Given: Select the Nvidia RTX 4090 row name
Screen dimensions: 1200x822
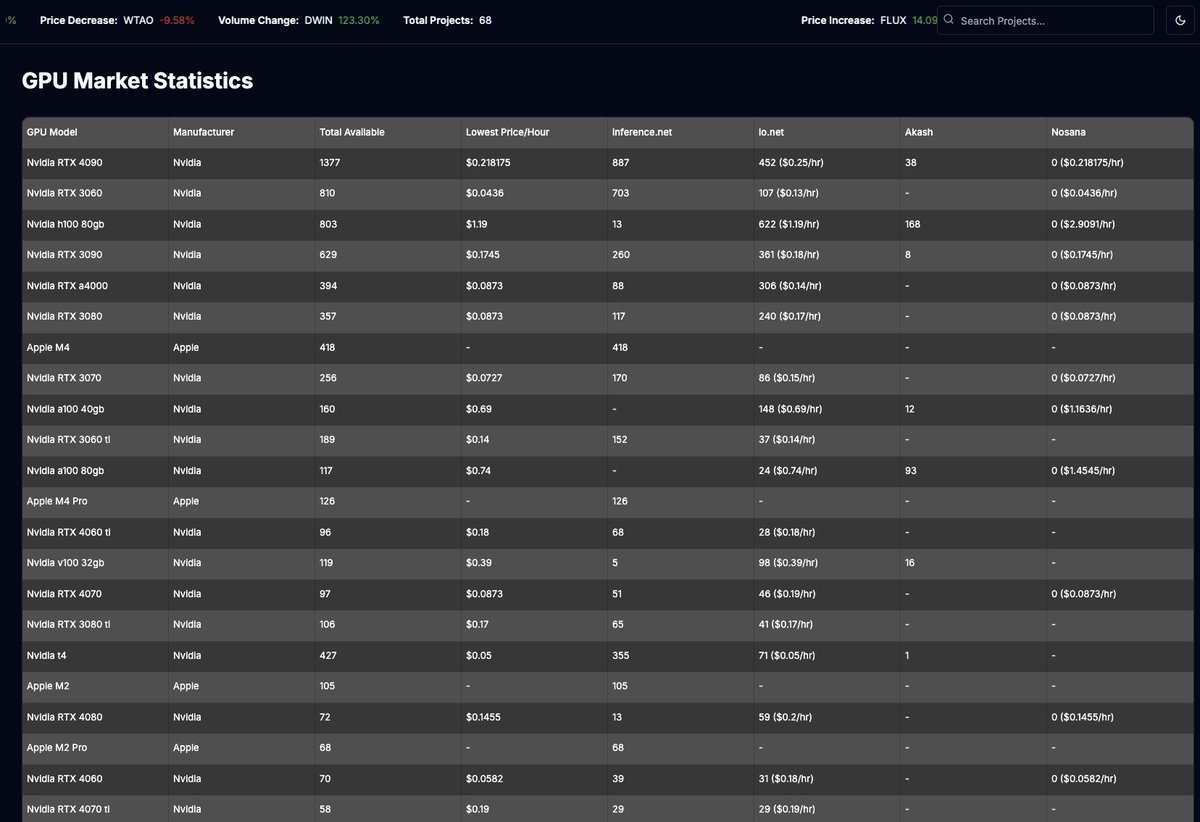Looking at the screenshot, I should [x=64, y=163].
